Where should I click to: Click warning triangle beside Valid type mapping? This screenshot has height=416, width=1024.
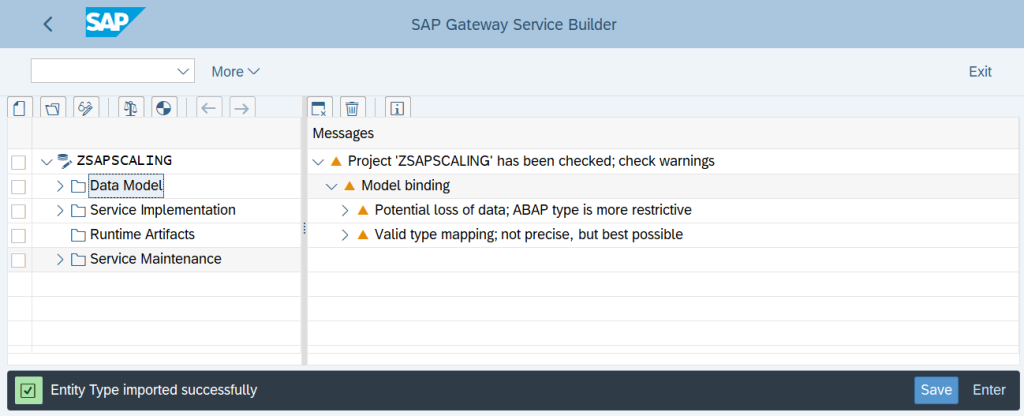pos(363,234)
